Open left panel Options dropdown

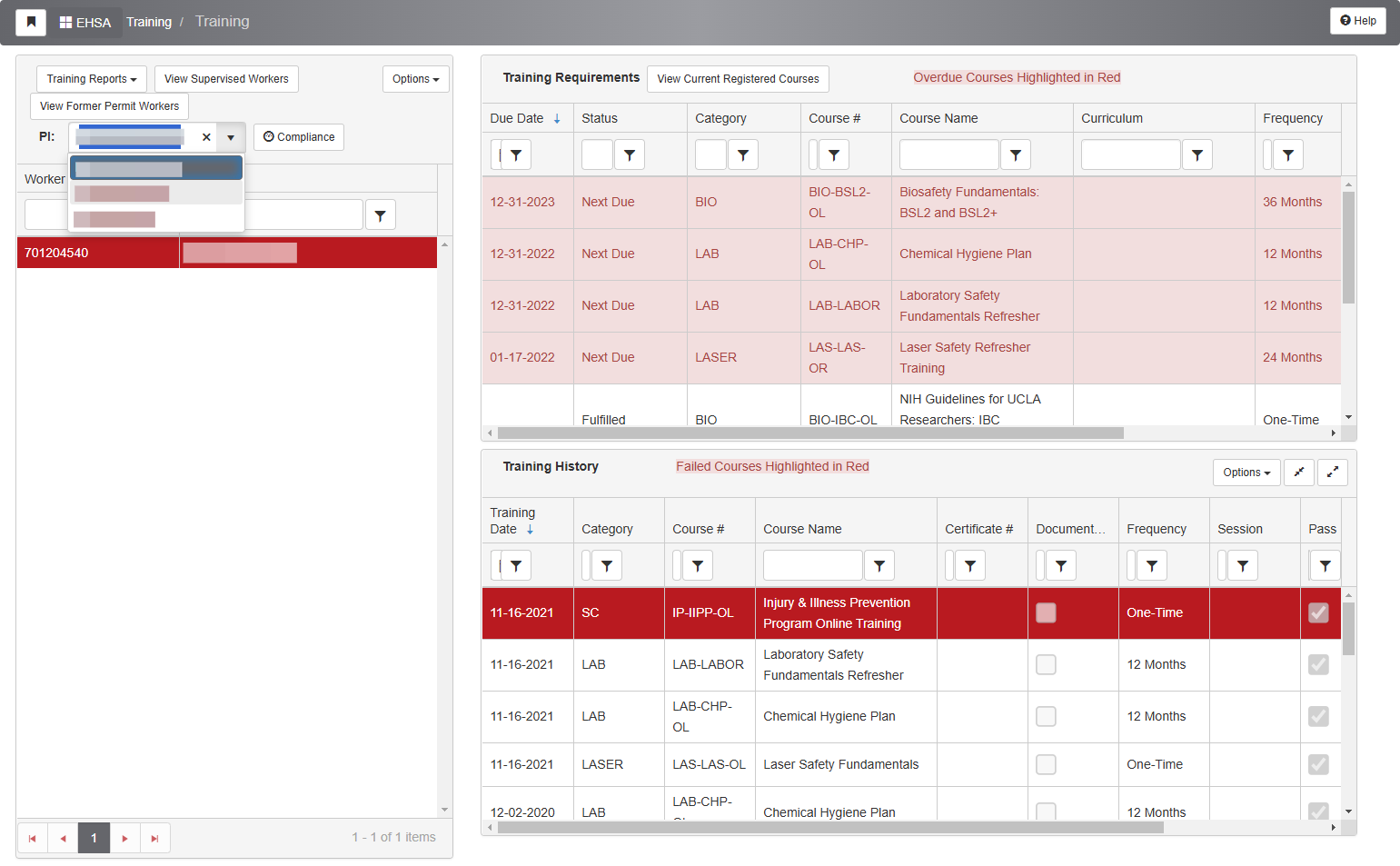click(416, 79)
